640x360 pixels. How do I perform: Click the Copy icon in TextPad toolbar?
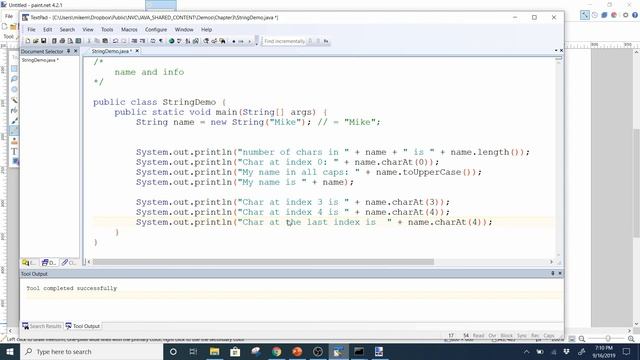click(x=97, y=41)
